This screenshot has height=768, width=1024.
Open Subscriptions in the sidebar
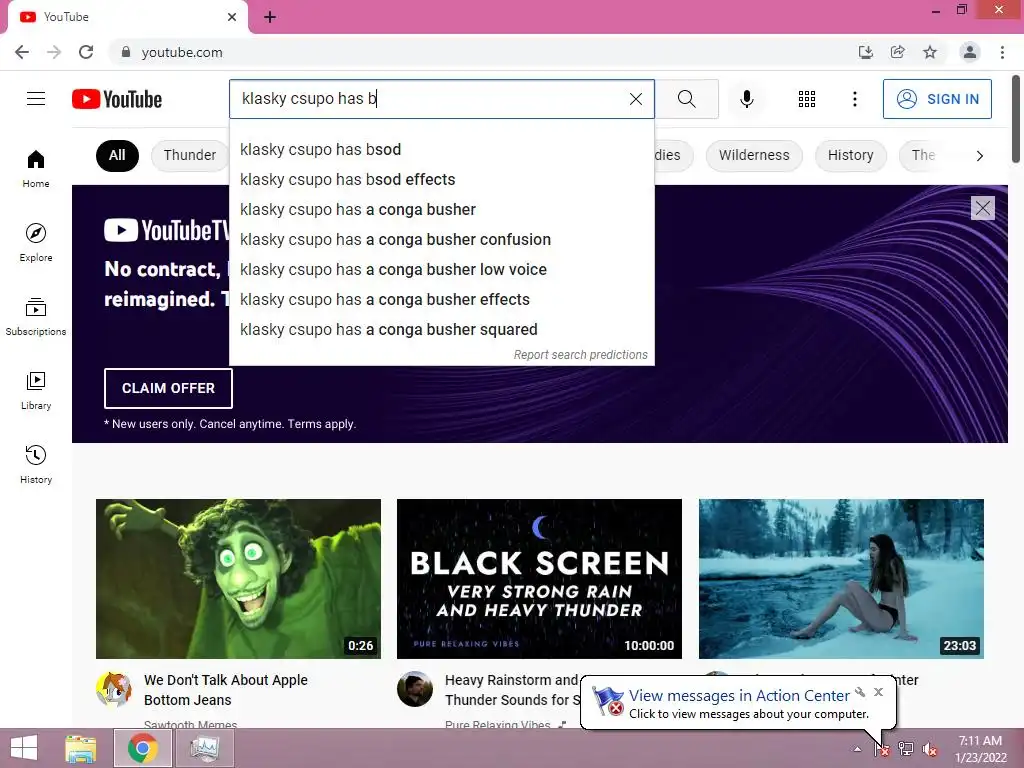click(36, 316)
